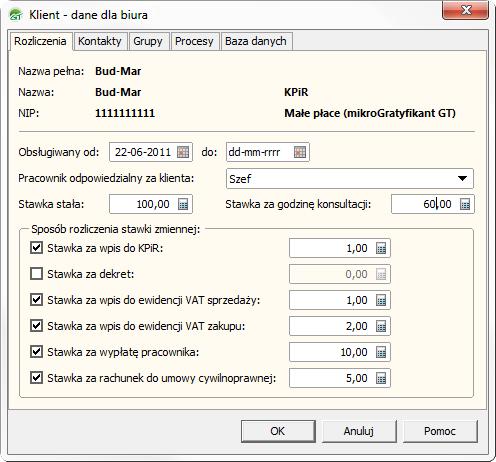The width and height of the screenshot is (496, 462).
Task: Select the Rozliczenia tab
Action: click(40, 41)
